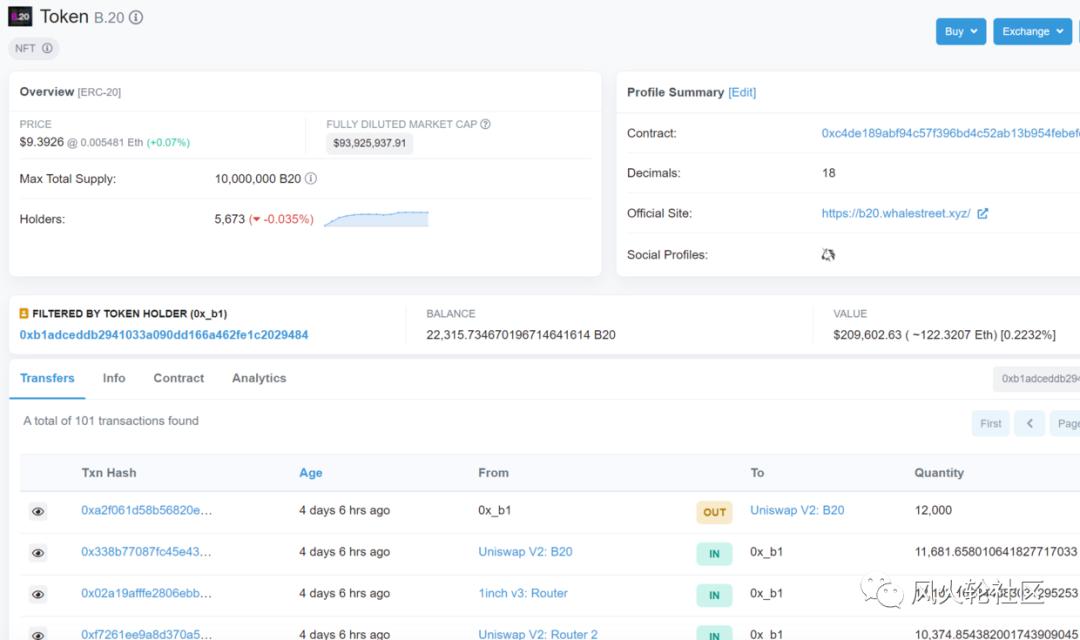Click 'A total of 101 transactions found'
Screen dimensions: 1080x640
tap(111, 421)
